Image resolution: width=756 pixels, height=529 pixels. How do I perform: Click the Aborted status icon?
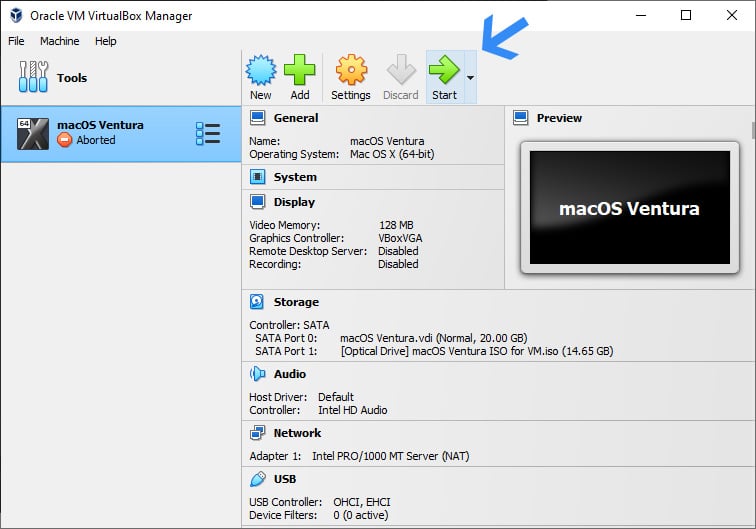click(x=64, y=140)
